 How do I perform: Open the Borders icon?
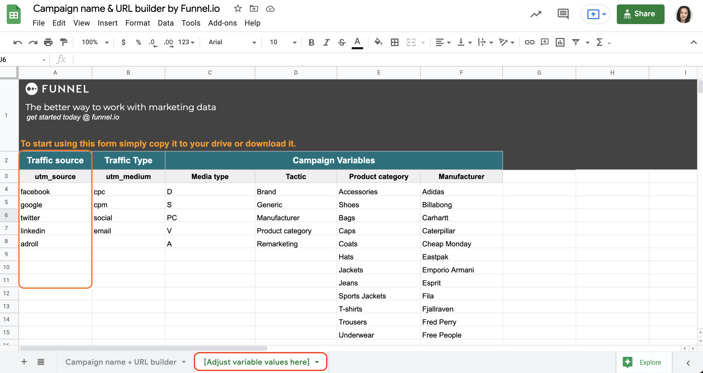pyautogui.click(x=395, y=43)
